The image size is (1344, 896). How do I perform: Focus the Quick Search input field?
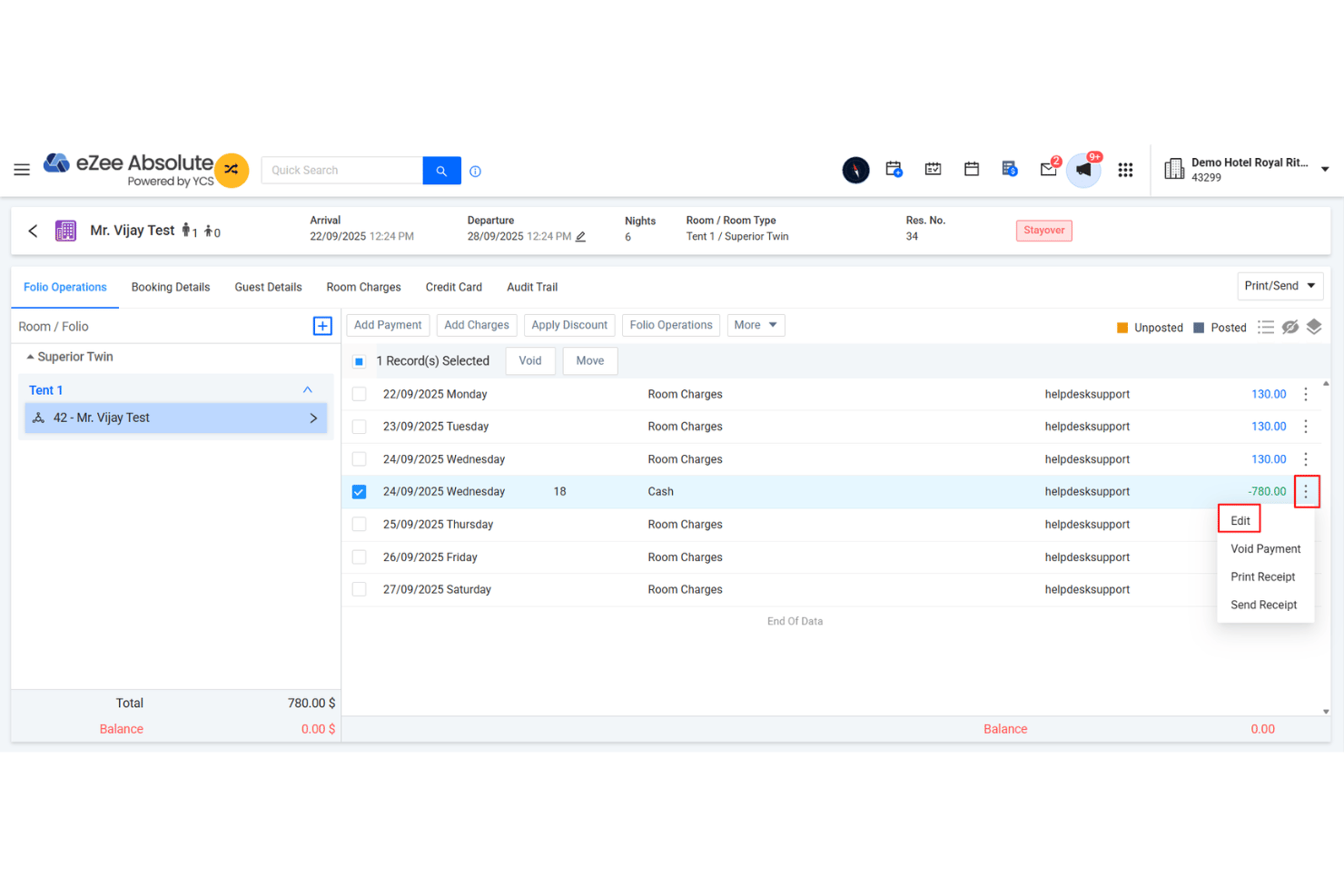coord(342,171)
